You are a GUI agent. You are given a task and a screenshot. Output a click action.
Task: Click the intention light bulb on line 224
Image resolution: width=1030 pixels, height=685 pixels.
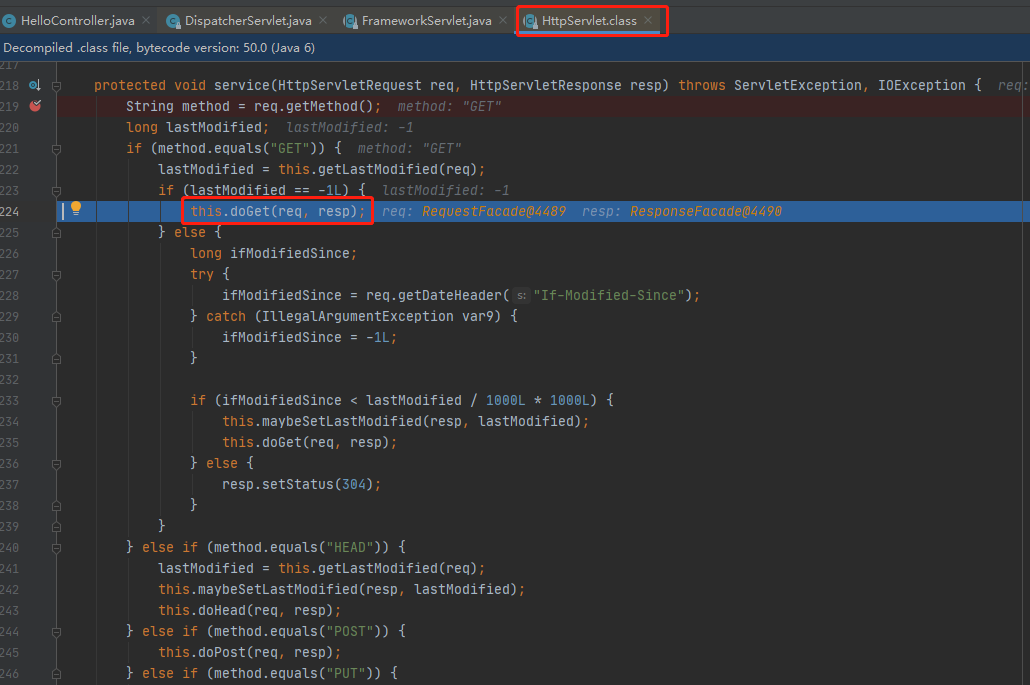[74, 210]
